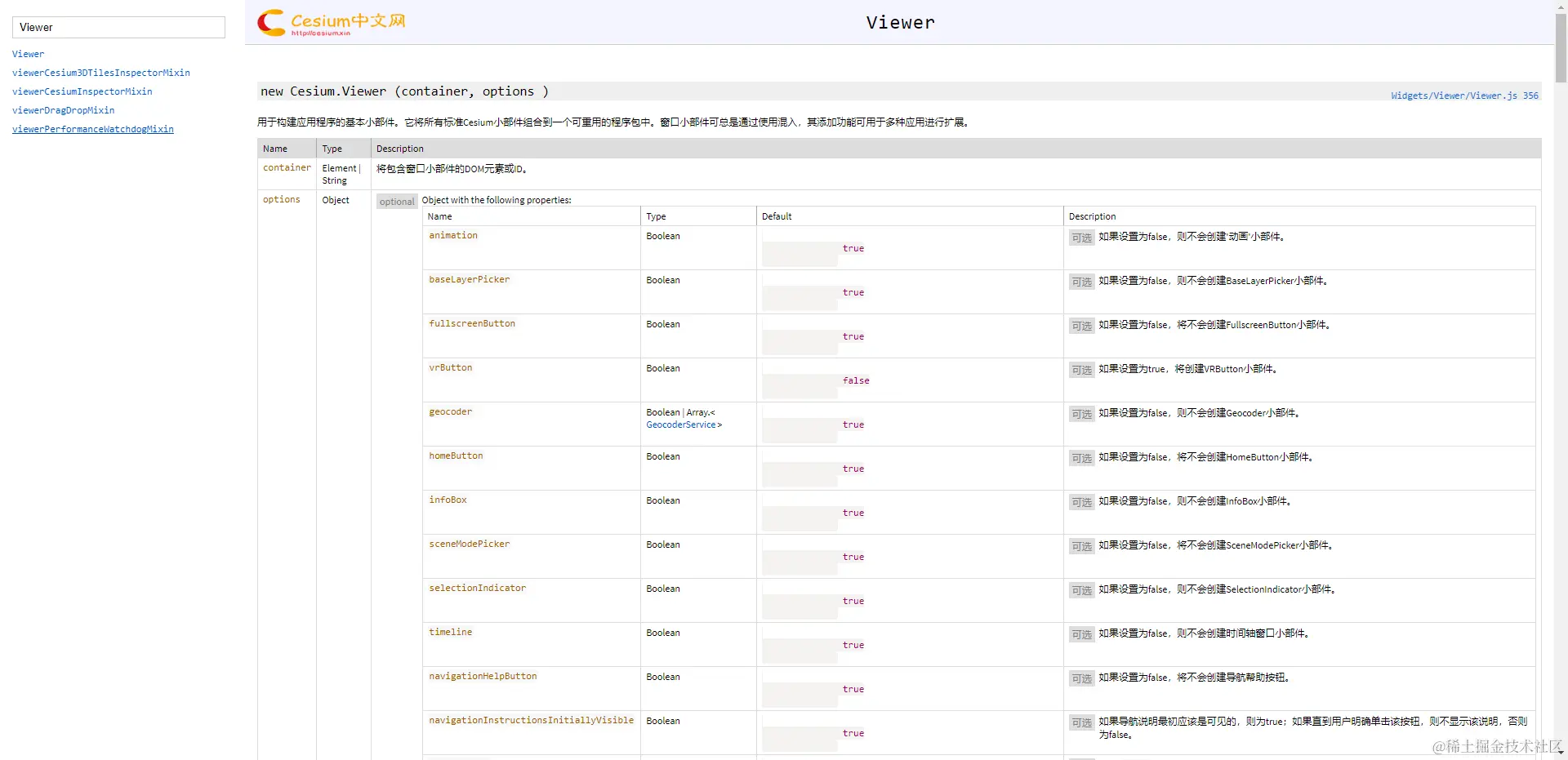Click the 可选 tag in infoBox row
1568x760 pixels.
point(1082,502)
